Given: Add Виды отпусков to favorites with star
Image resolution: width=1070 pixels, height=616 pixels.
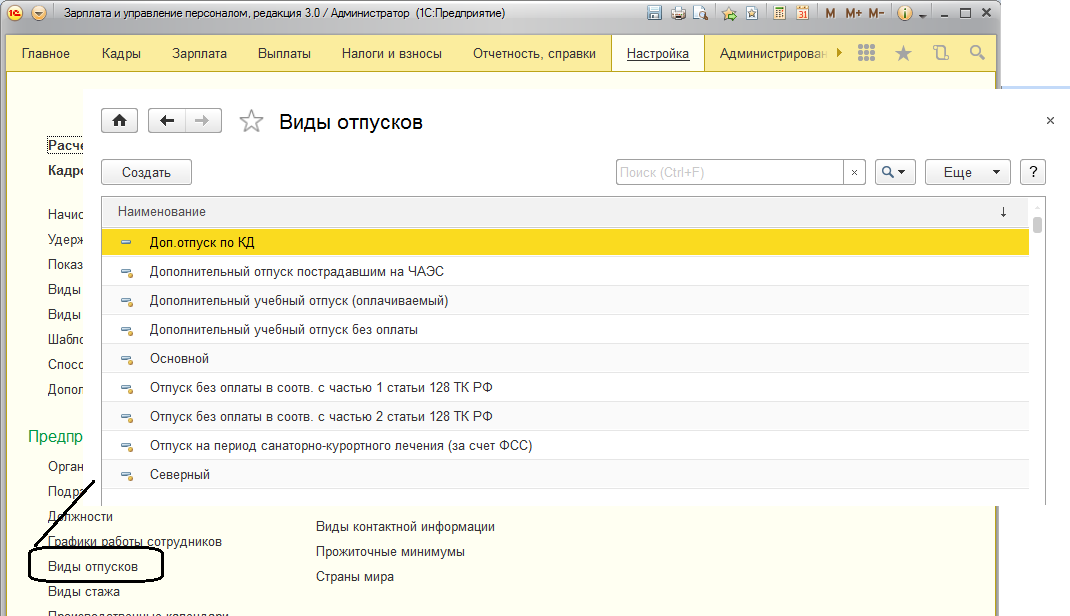Looking at the screenshot, I should [x=251, y=122].
